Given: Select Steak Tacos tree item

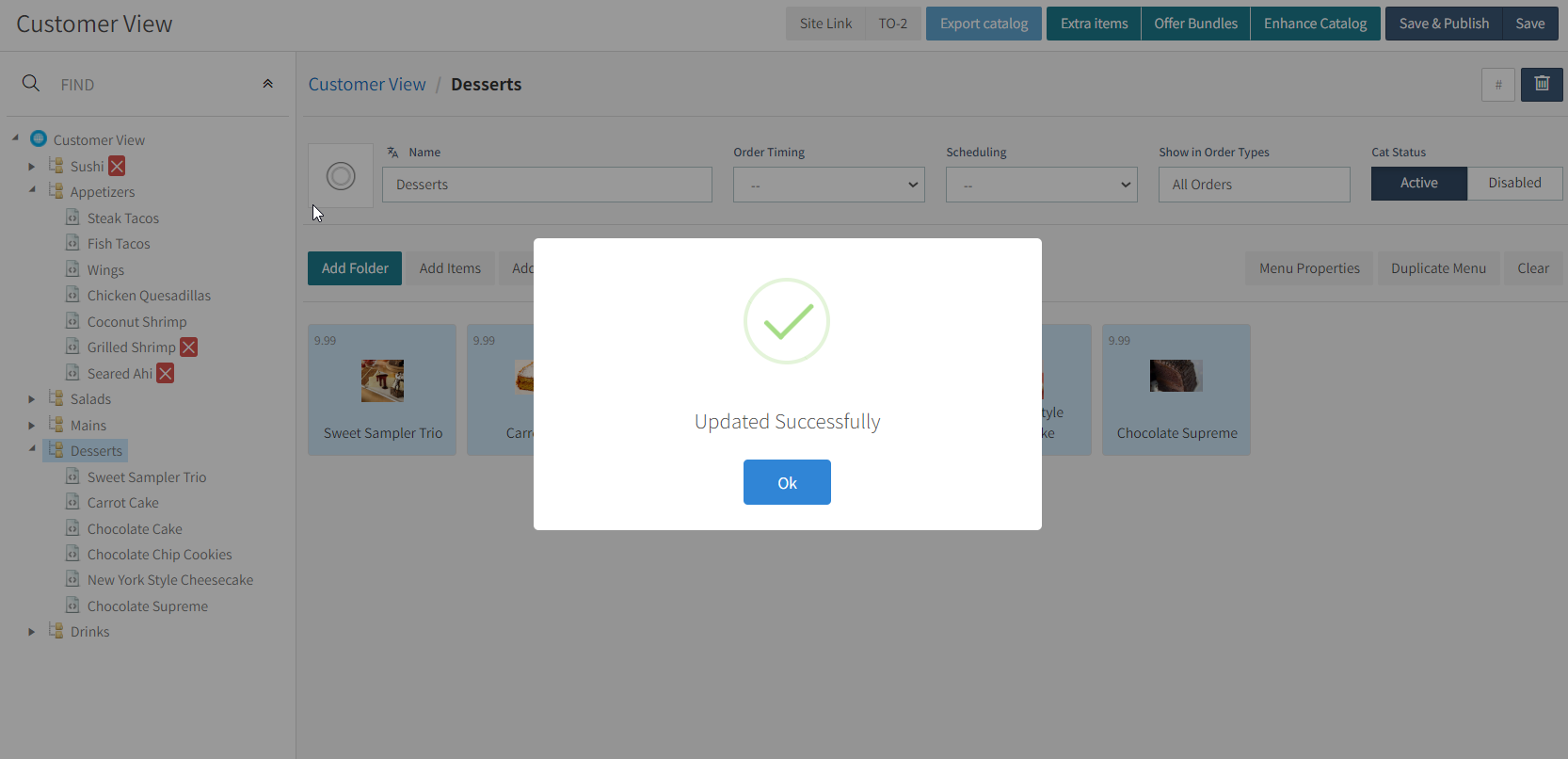Looking at the screenshot, I should coord(123,218).
